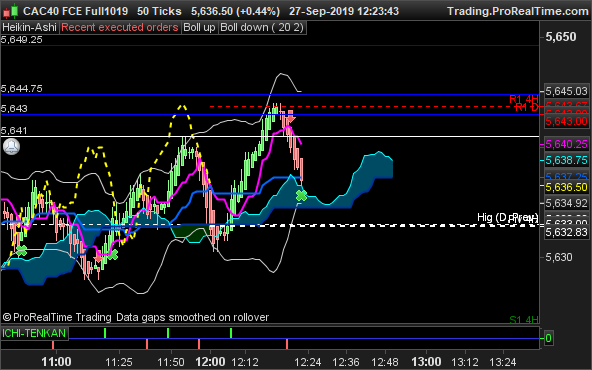The height and width of the screenshot is (370, 592).
Task: Click the 50 Ticks timeframe in title bar
Action: coord(159,11)
